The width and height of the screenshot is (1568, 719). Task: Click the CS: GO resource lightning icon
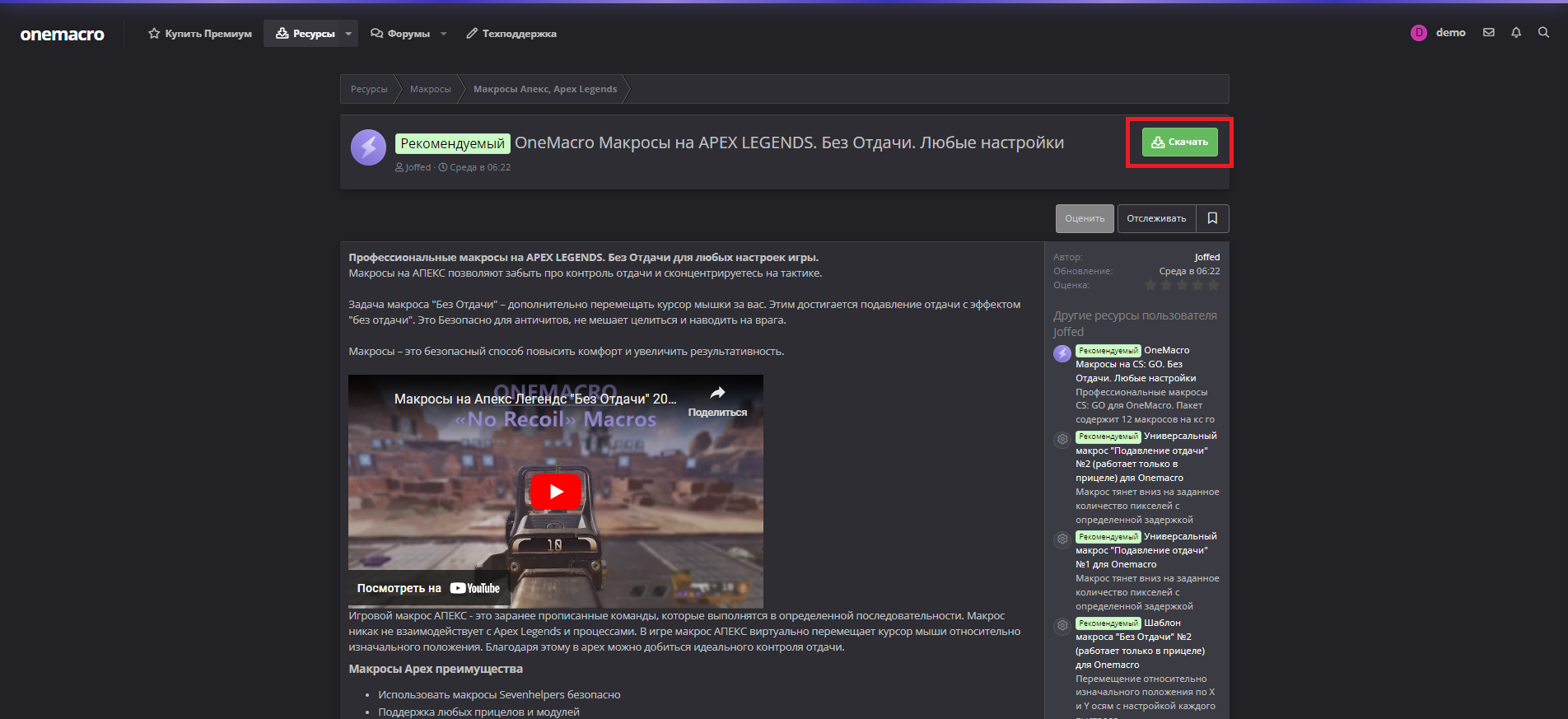(x=1062, y=353)
